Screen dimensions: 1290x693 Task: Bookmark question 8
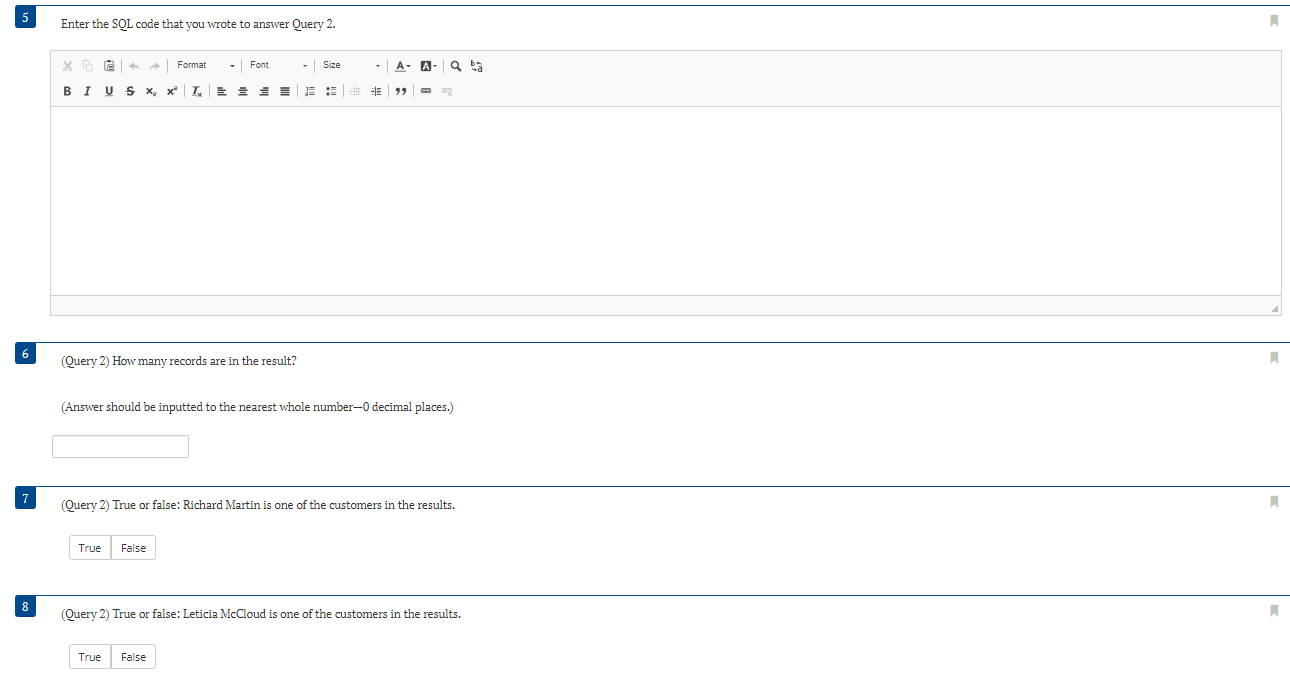[1274, 610]
